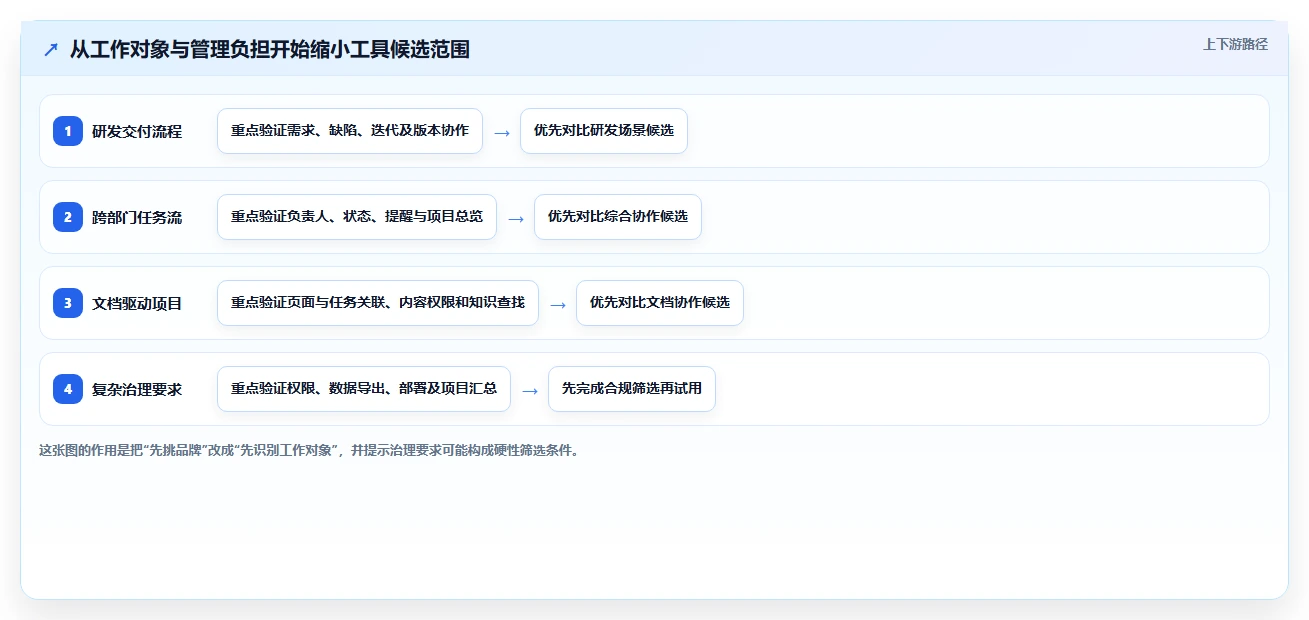Click the number 3 badge
This screenshot has height=620, width=1309.
pyautogui.click(x=68, y=303)
